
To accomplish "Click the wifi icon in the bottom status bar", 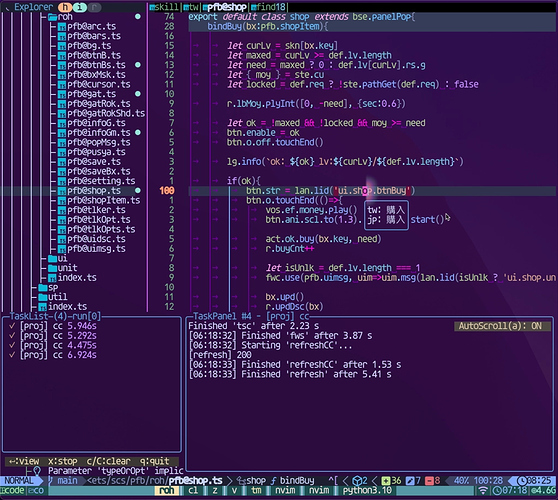I will point(483,491).
